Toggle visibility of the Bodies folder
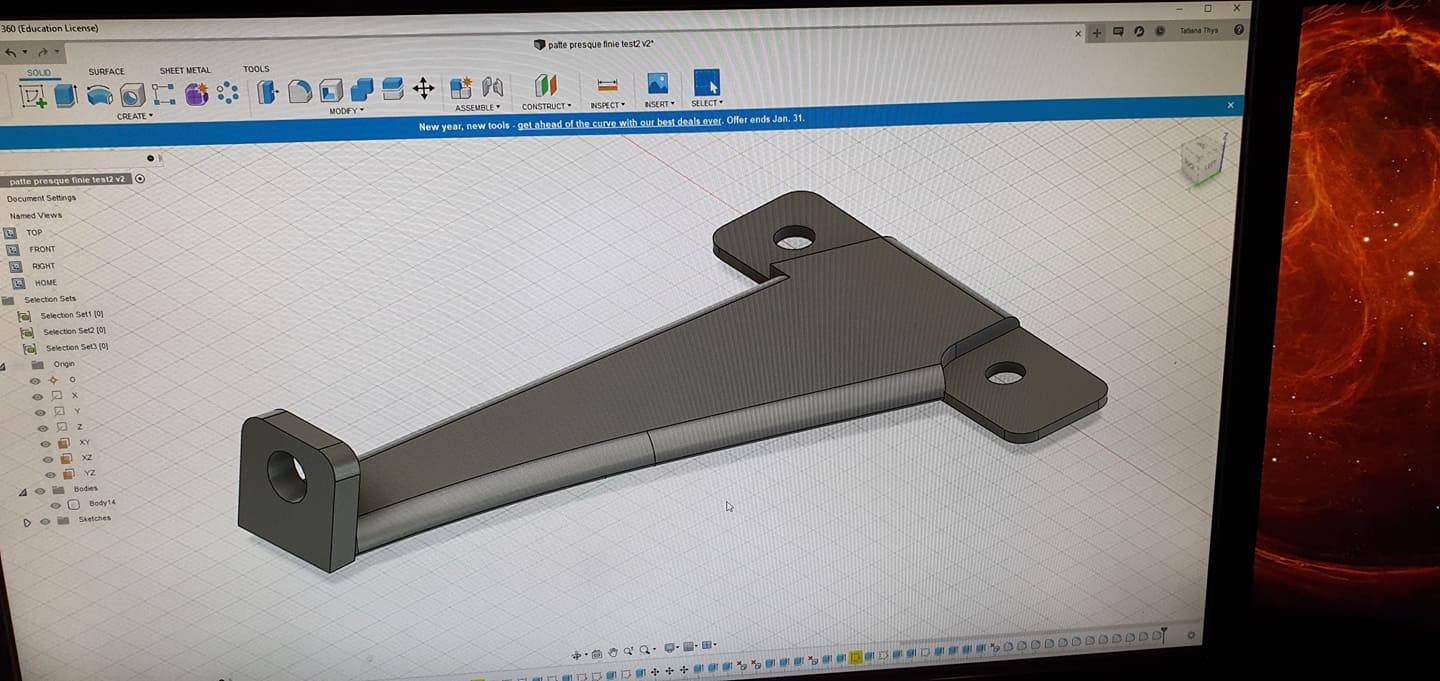This screenshot has width=1440, height=681. coord(40,491)
